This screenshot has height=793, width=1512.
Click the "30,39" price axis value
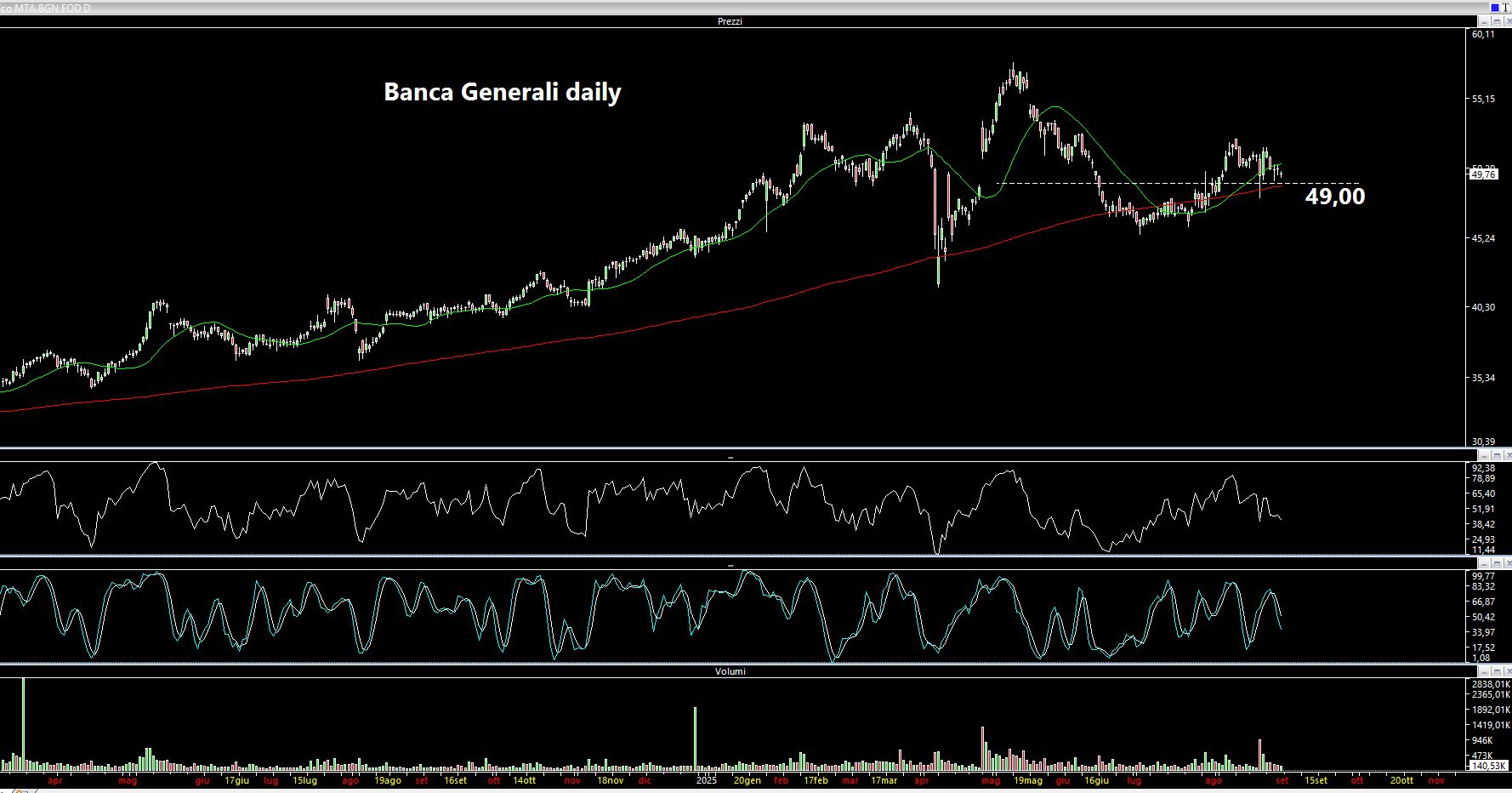click(1483, 442)
